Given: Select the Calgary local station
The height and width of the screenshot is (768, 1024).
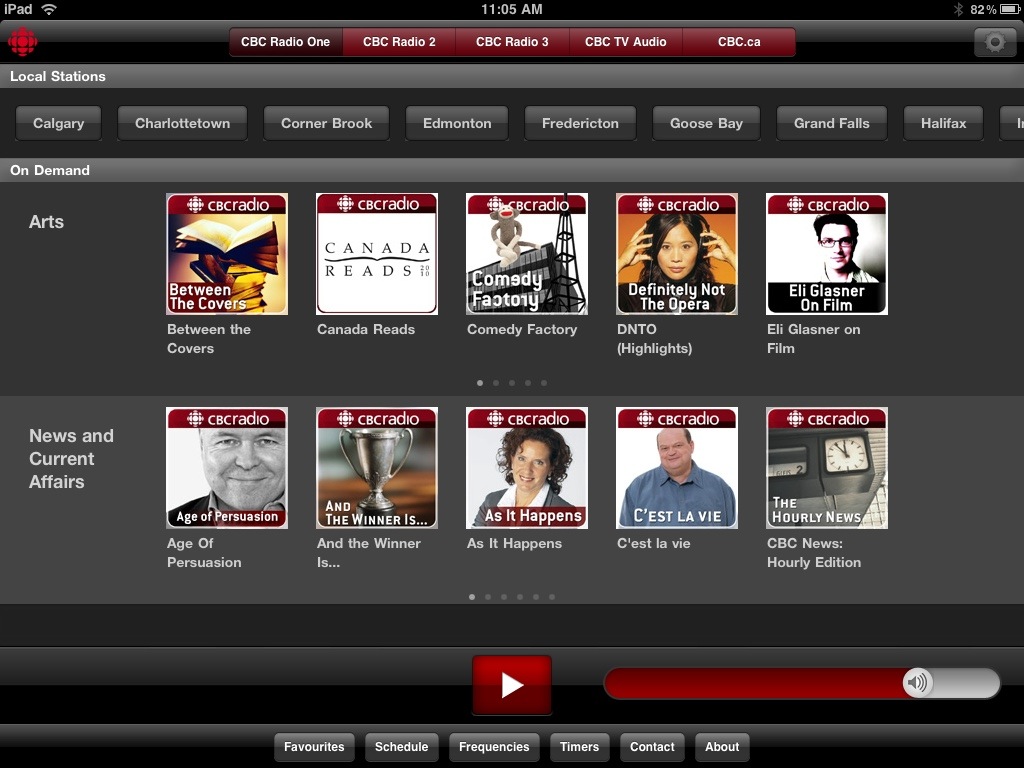Looking at the screenshot, I should [x=59, y=123].
